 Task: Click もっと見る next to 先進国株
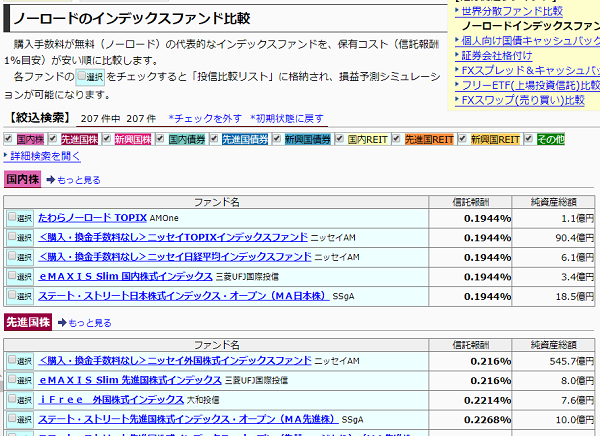[x=90, y=323]
